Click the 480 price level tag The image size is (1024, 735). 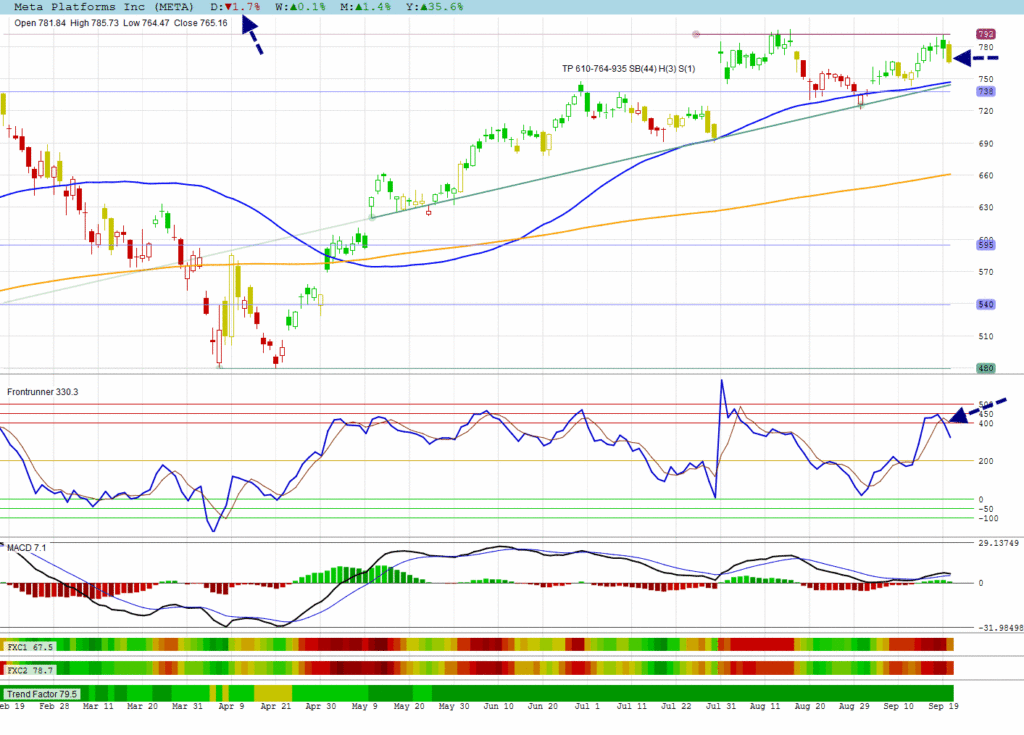(x=985, y=368)
